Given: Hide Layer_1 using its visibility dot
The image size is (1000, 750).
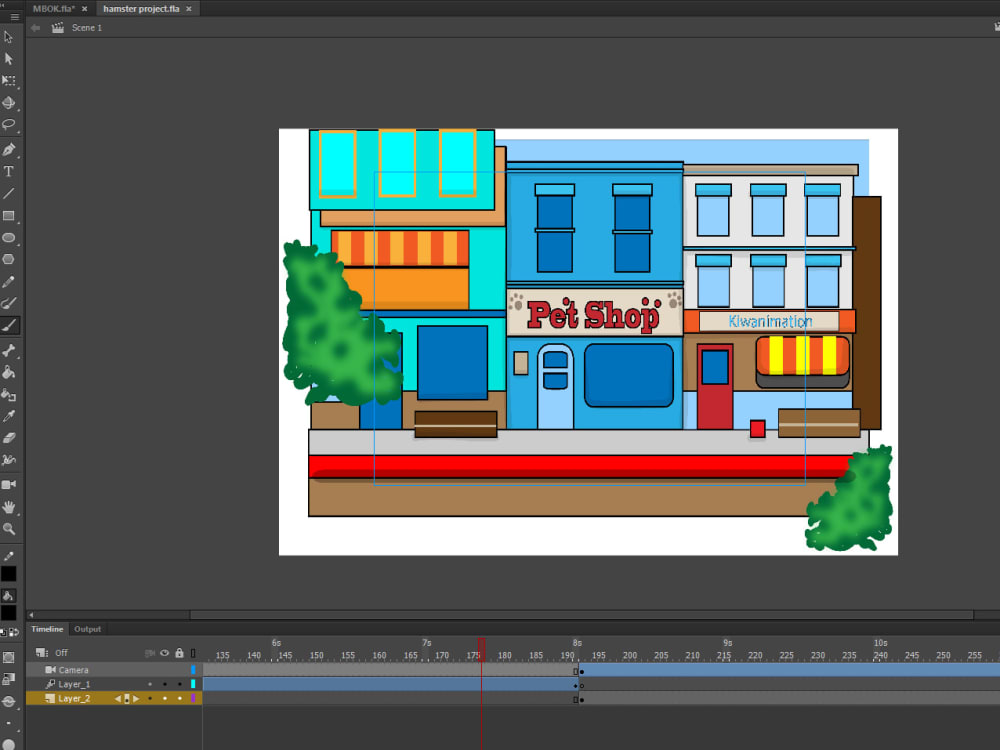Looking at the screenshot, I should [x=165, y=684].
